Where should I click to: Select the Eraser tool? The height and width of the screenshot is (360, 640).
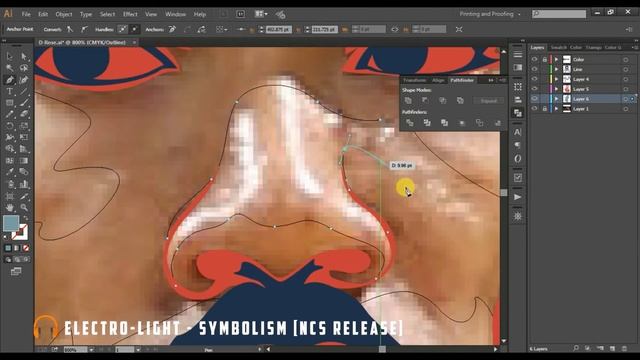pyautogui.click(x=24, y=114)
